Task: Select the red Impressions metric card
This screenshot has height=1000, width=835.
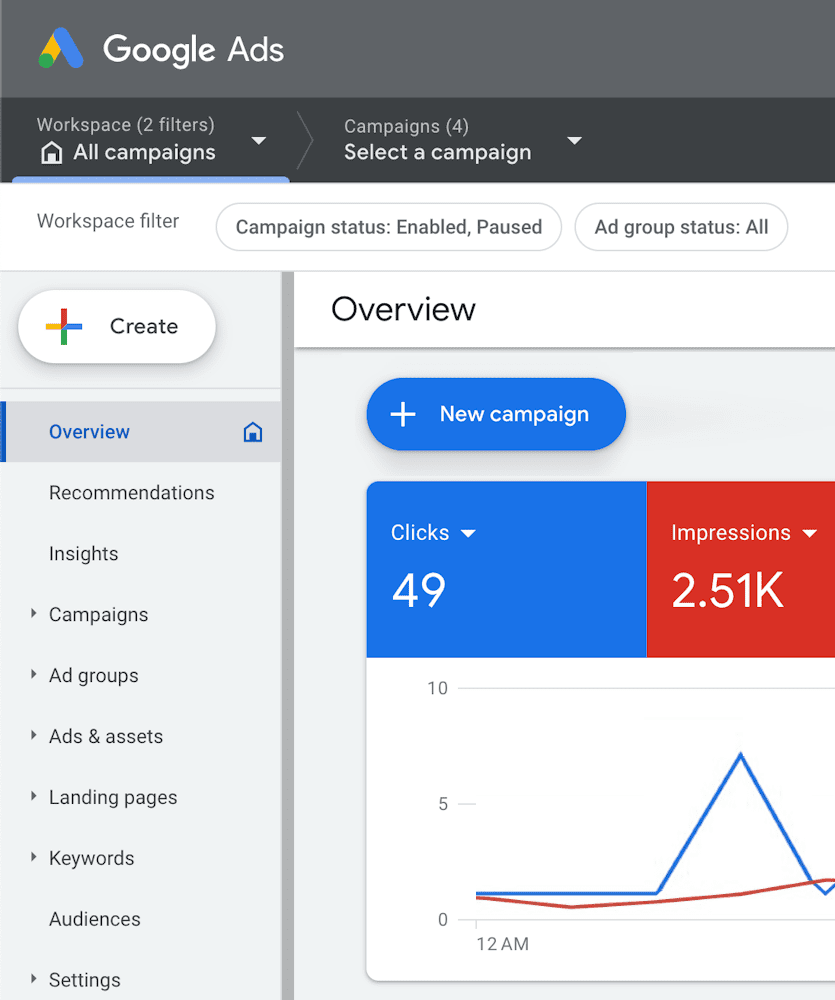Action: pos(741,570)
